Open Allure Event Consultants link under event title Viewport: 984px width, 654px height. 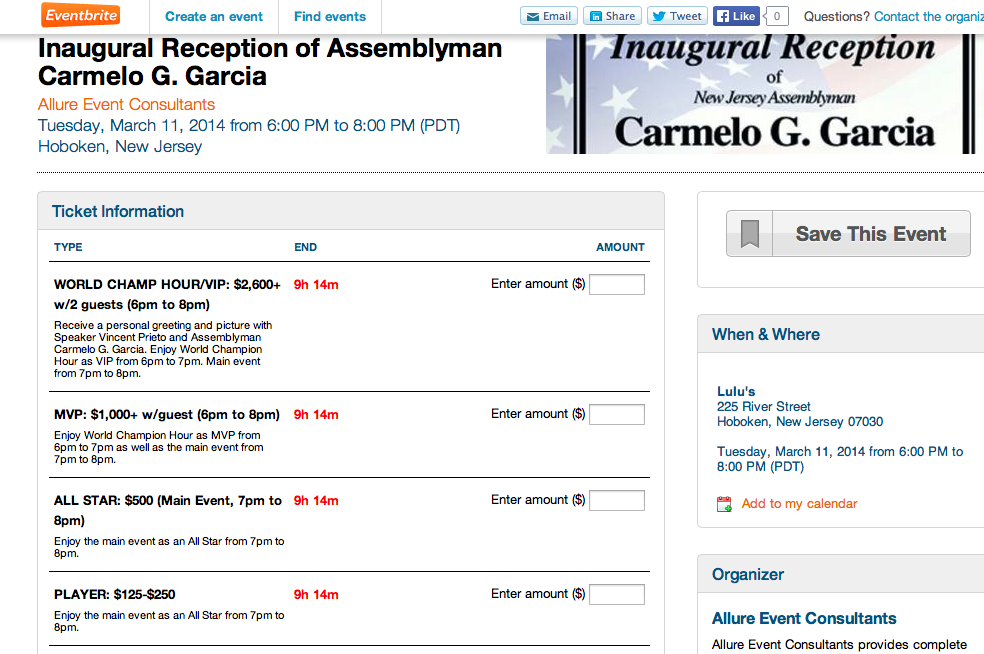[126, 104]
